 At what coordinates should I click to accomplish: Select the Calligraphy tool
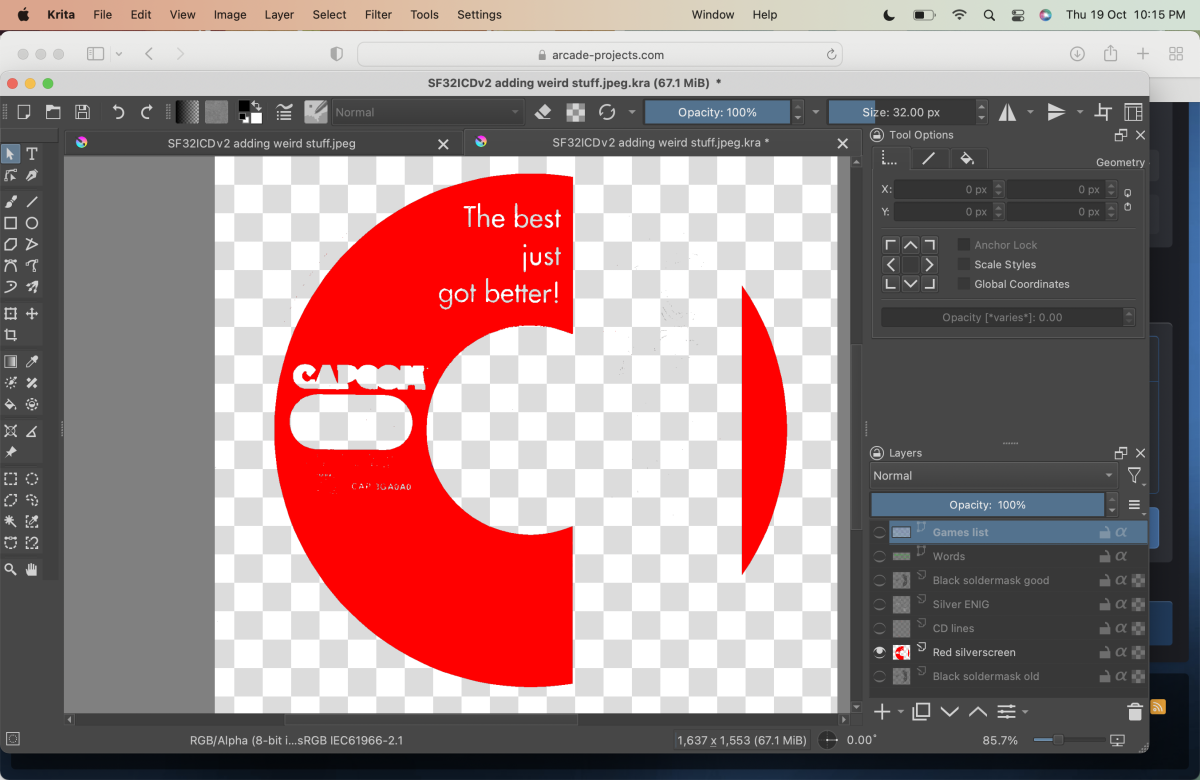32,175
